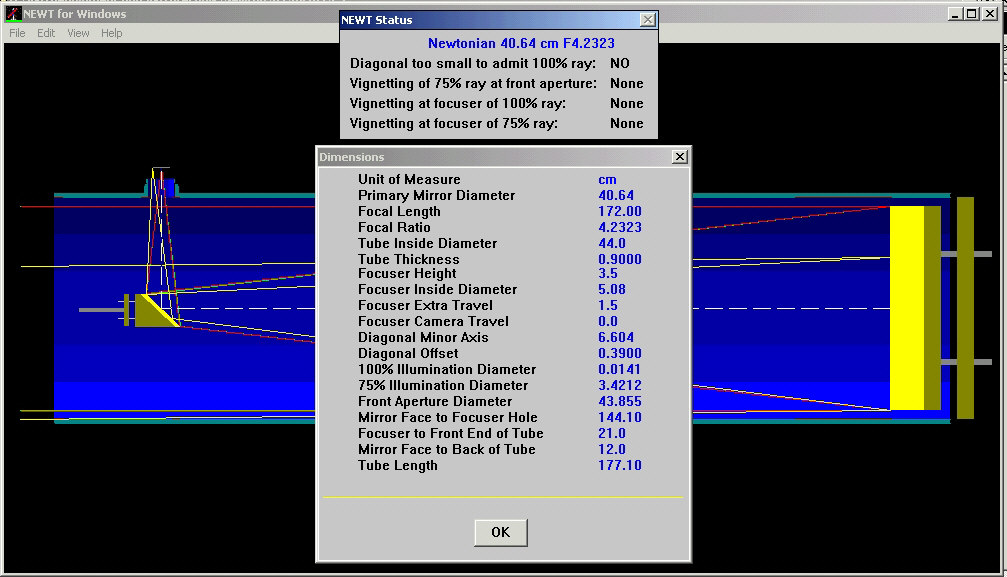Click the Front Aperture Diameter value 43.855
The width and height of the screenshot is (1007, 577).
[x=620, y=402]
